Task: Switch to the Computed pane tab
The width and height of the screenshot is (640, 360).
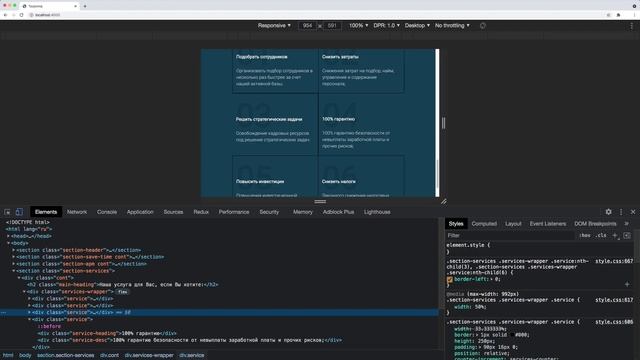Action: click(484, 224)
